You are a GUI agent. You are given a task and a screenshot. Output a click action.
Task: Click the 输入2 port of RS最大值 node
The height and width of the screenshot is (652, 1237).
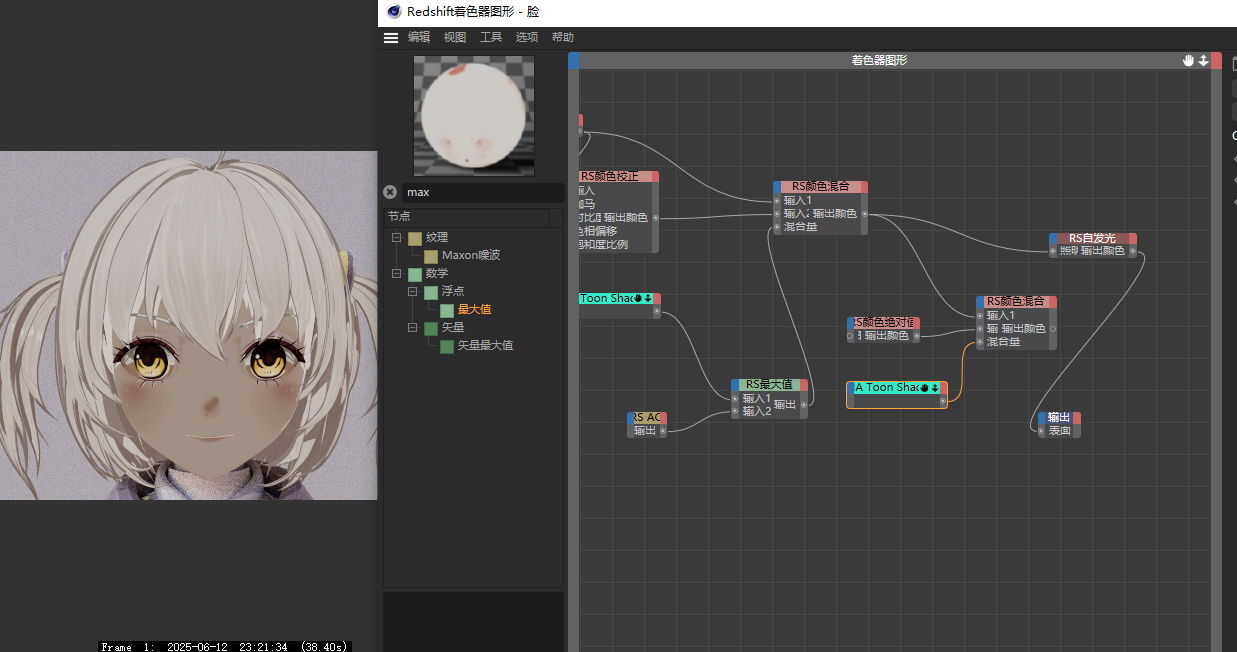[735, 411]
